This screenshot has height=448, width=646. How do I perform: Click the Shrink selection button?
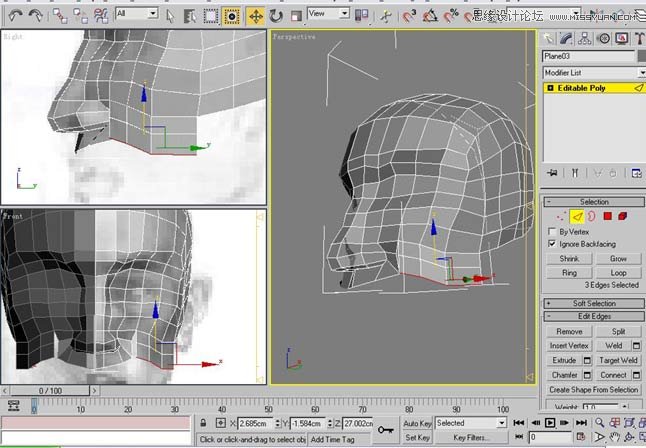point(569,258)
